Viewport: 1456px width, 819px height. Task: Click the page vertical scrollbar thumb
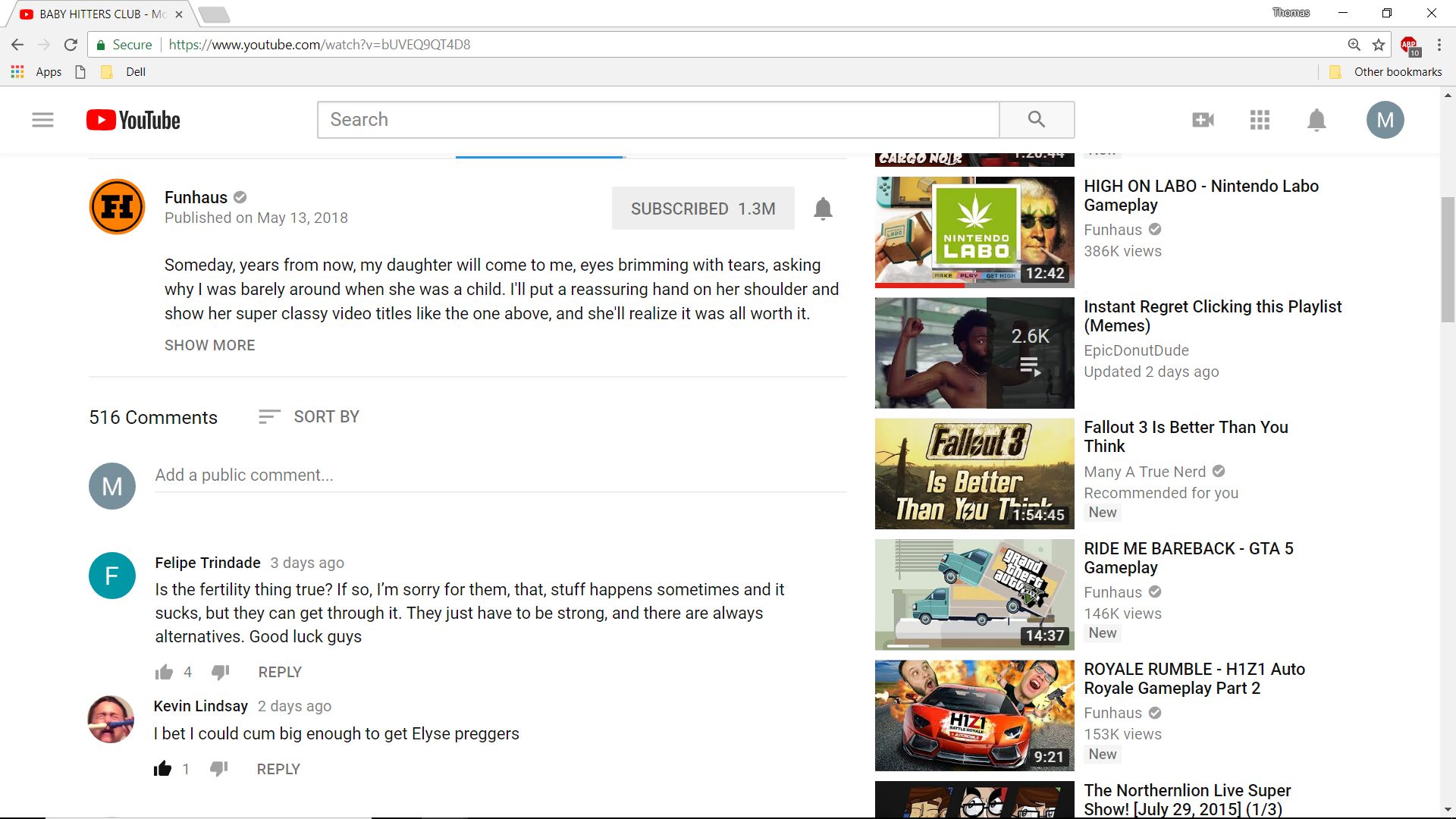[x=1448, y=258]
